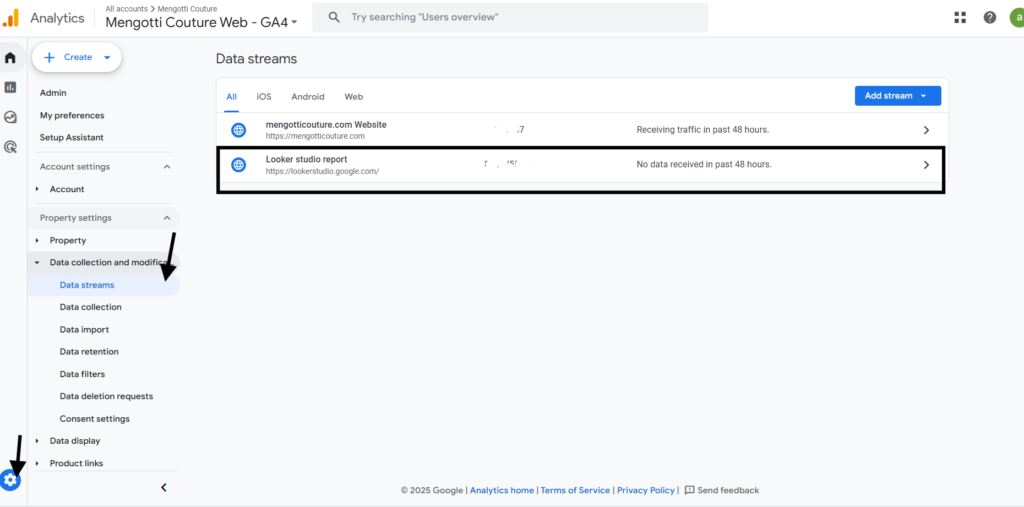
Task: Select the Android tab
Action: pyautogui.click(x=308, y=97)
